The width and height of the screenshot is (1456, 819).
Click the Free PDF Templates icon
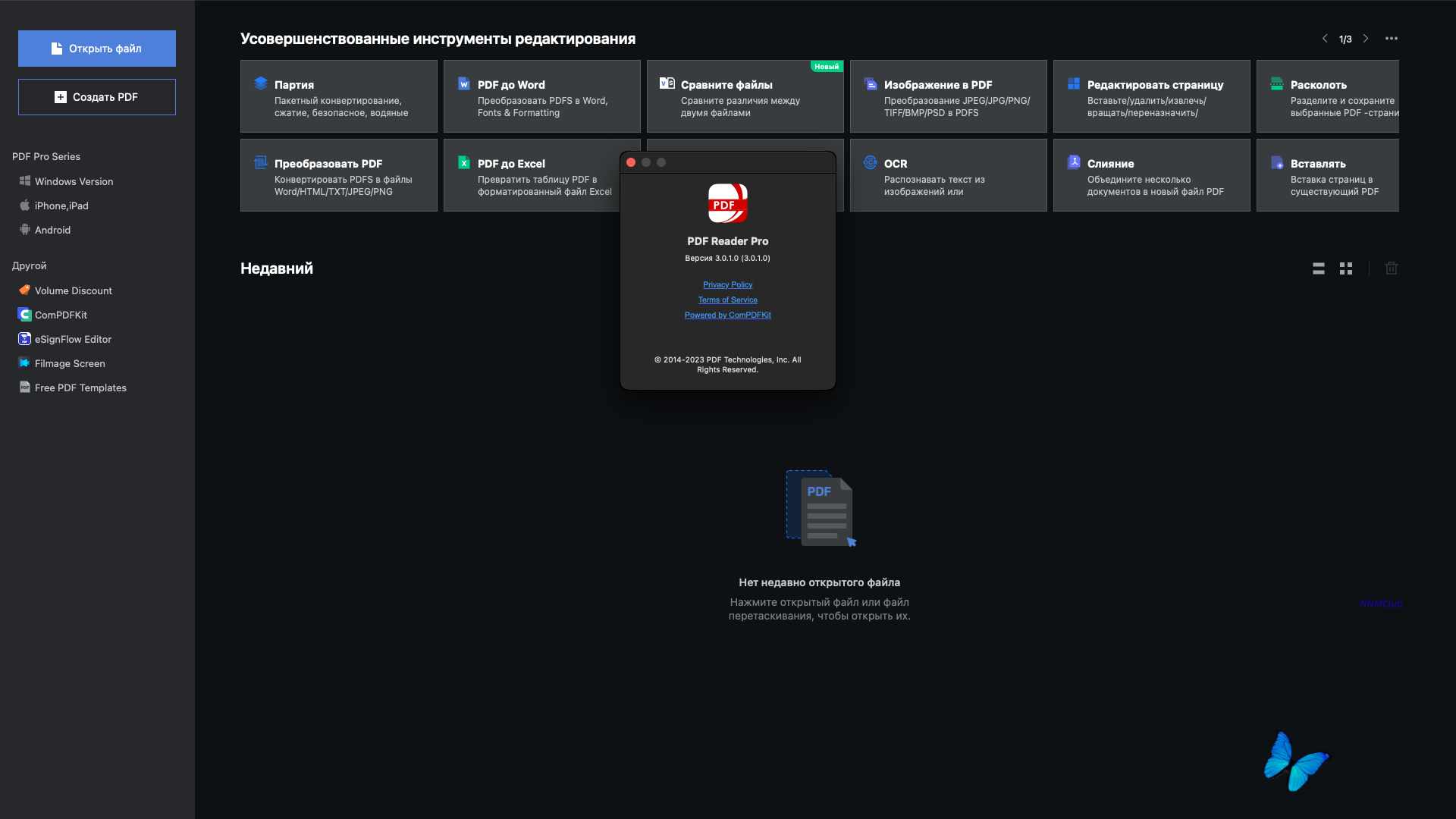click(x=25, y=387)
